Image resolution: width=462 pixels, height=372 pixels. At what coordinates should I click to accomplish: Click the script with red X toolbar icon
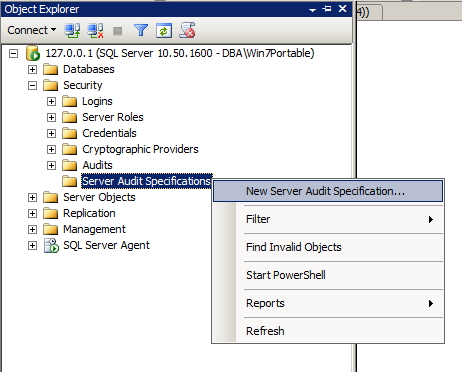tap(187, 30)
